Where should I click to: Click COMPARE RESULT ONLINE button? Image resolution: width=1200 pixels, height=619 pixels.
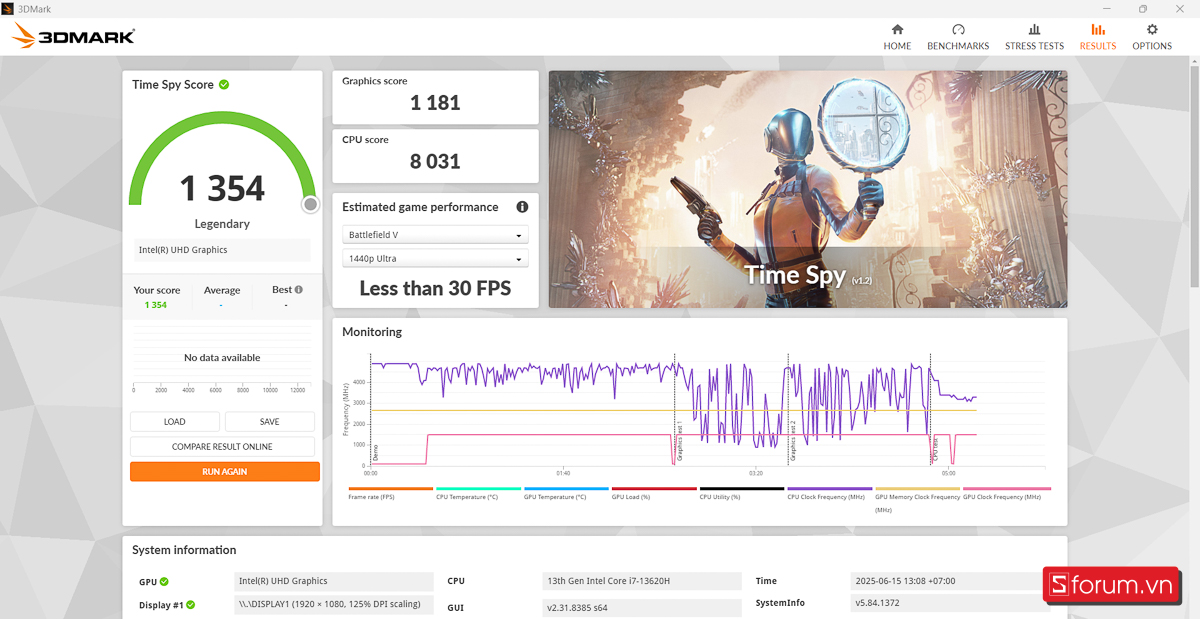pos(222,447)
